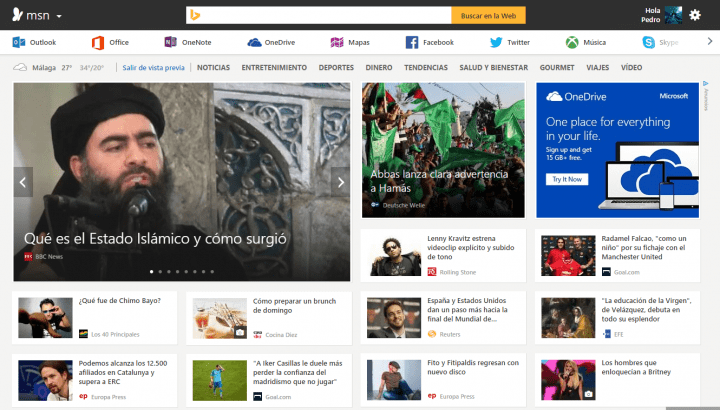Open Lenny Kravitz videoclip article
The width and height of the screenshot is (720, 410).
pos(471,247)
